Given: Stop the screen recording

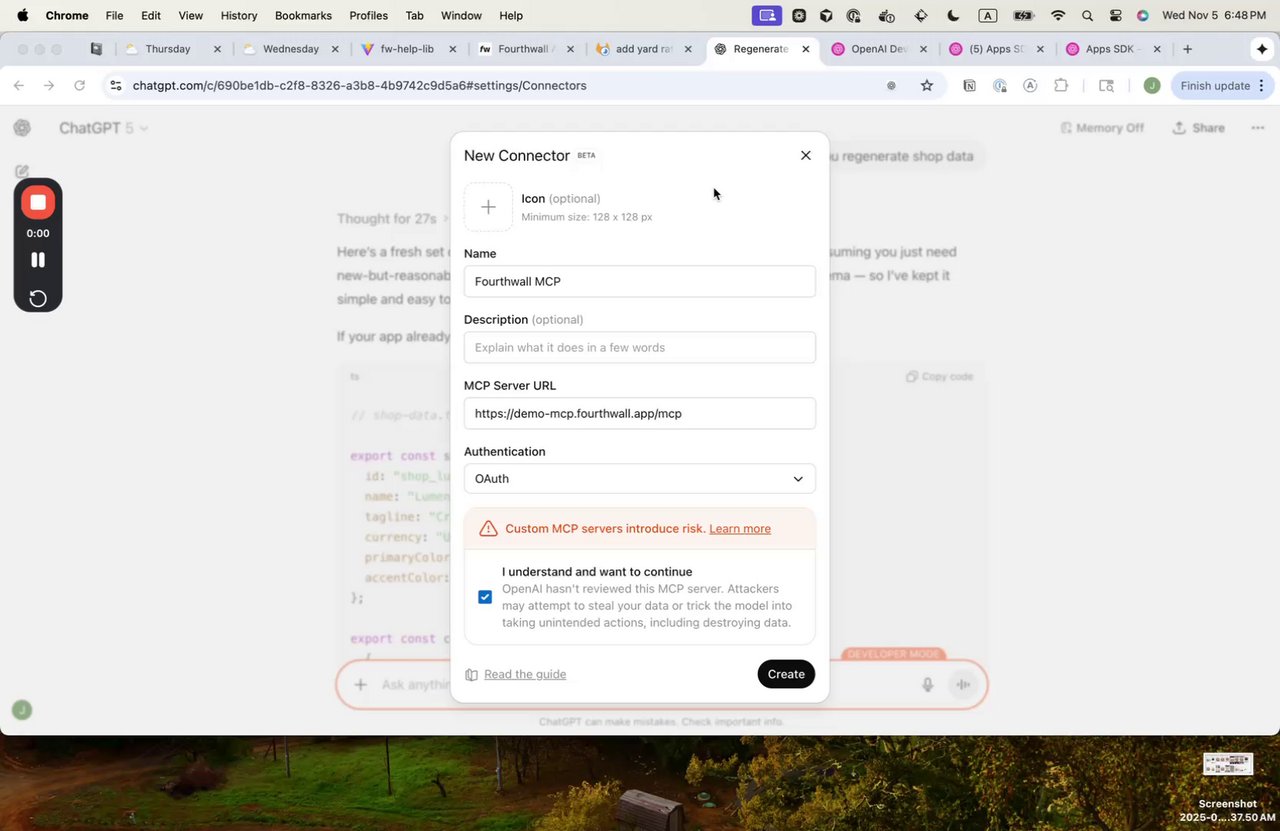Looking at the screenshot, I should pos(38,202).
